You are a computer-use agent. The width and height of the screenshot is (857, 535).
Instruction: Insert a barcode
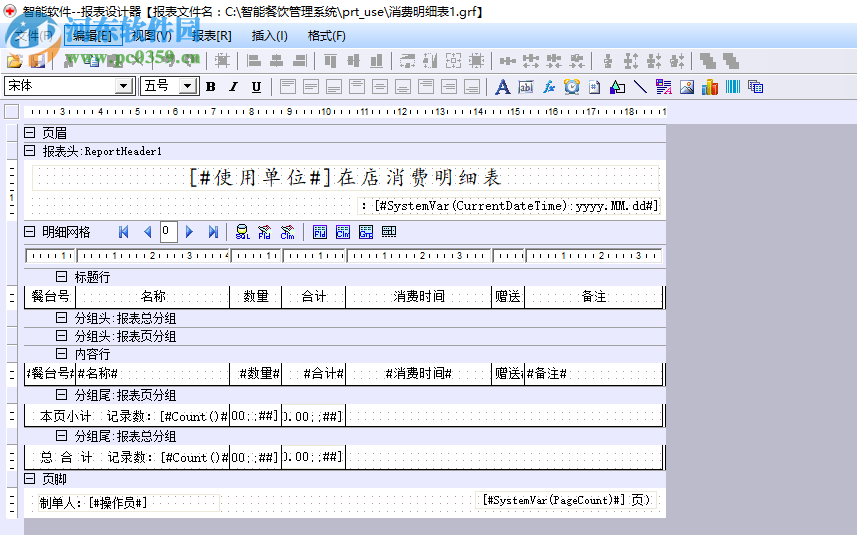click(732, 87)
